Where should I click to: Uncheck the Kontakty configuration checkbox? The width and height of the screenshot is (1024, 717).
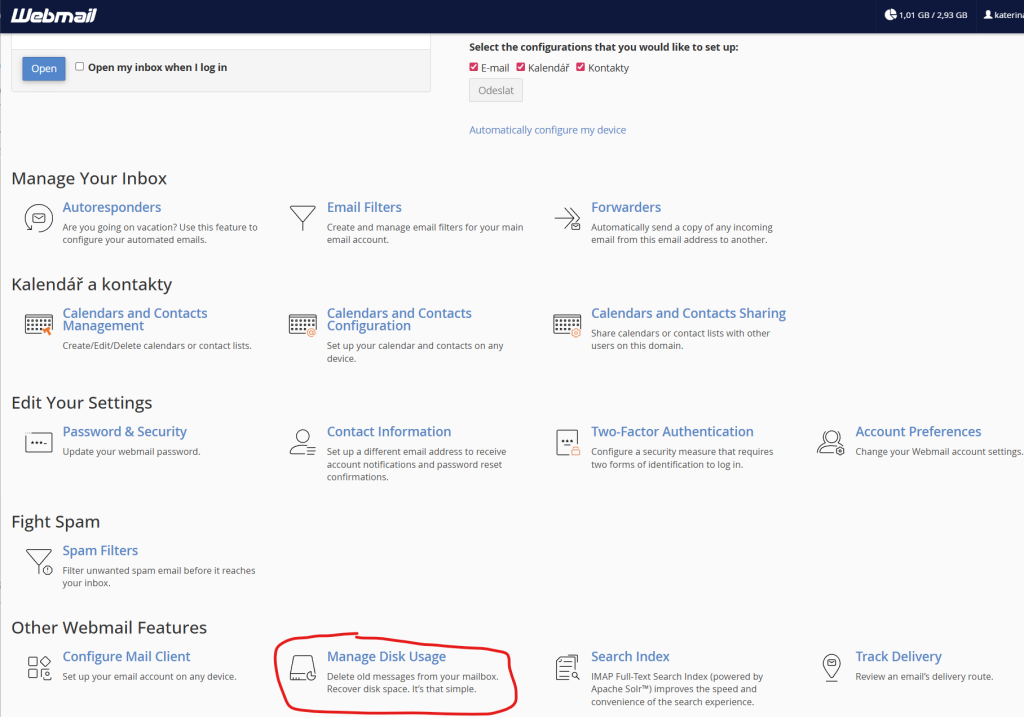coord(580,68)
